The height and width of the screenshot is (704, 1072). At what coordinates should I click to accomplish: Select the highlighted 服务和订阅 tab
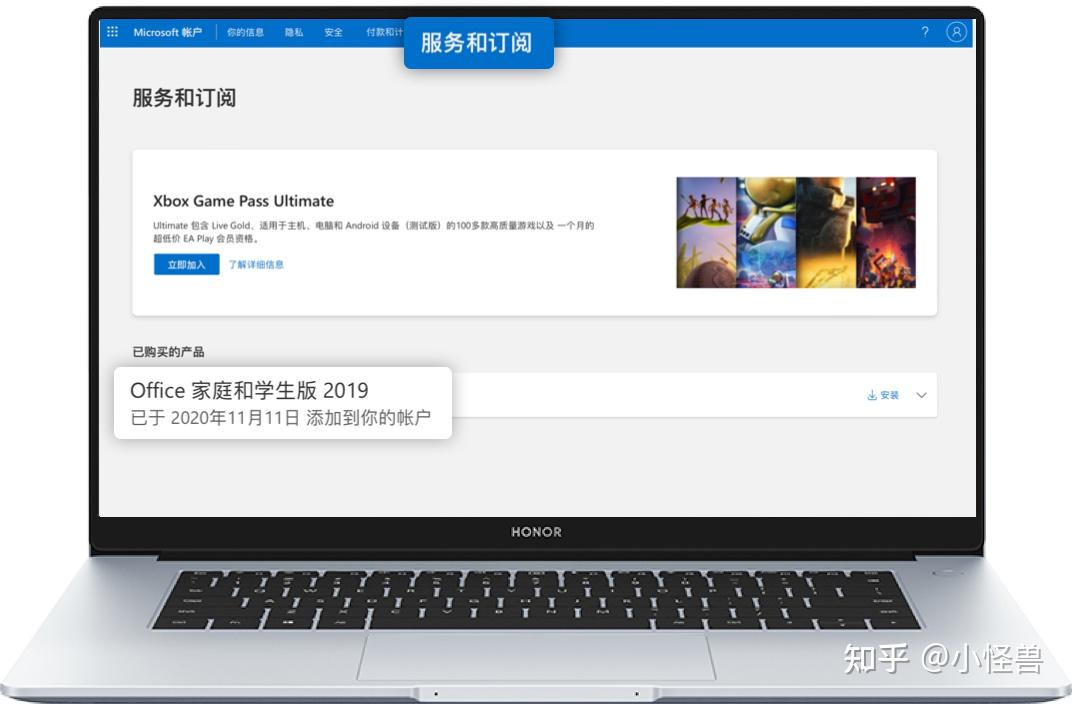[479, 42]
